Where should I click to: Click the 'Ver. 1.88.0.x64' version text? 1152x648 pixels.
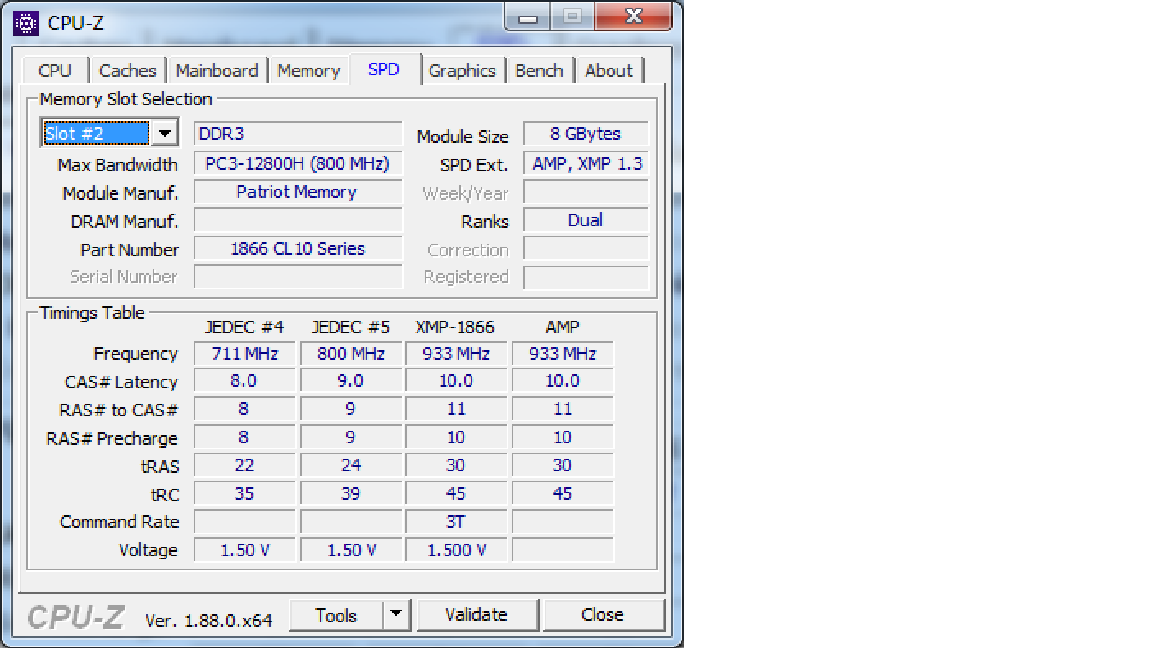tap(209, 621)
